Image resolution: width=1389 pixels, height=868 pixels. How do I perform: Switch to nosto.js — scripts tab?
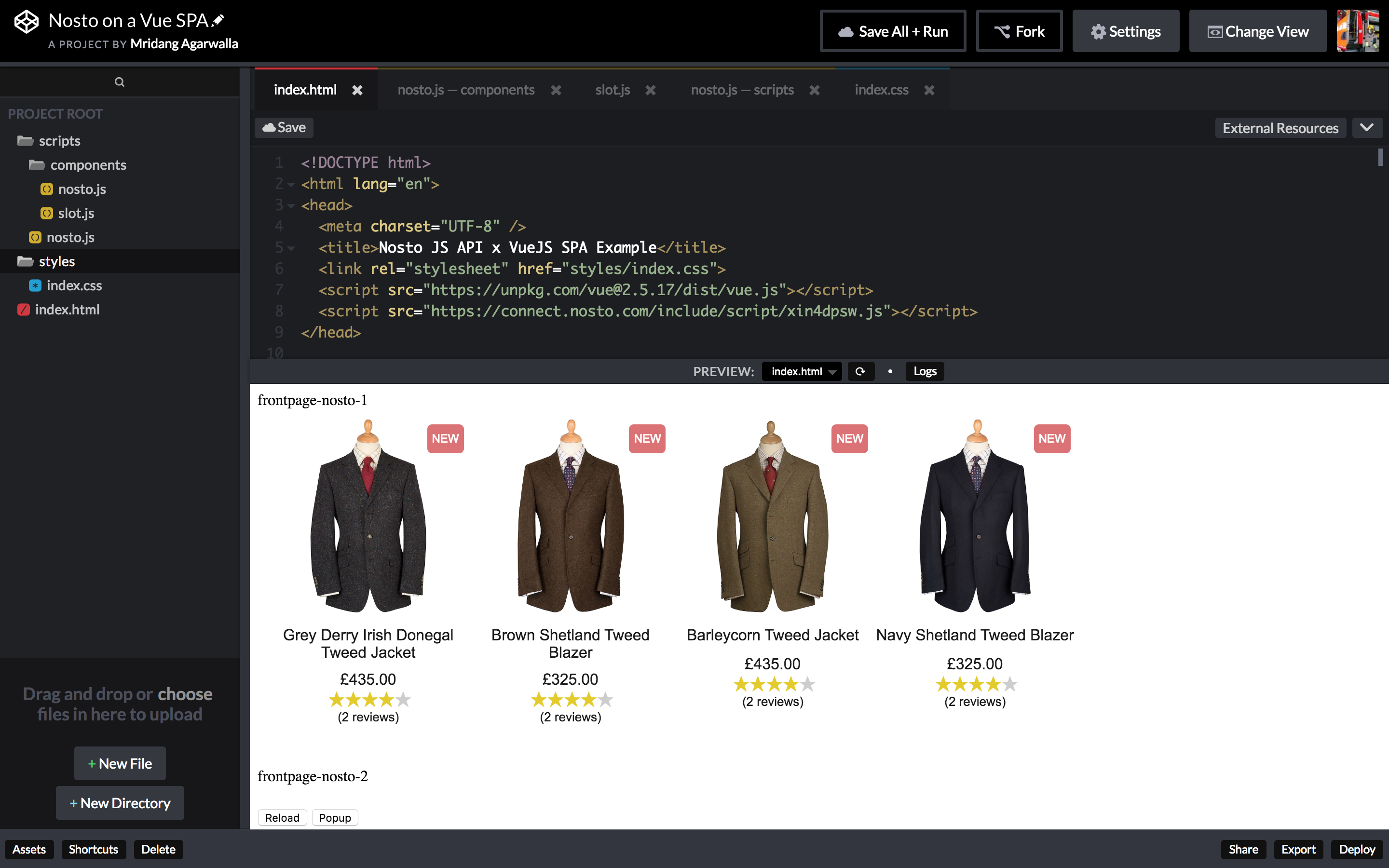click(x=742, y=90)
